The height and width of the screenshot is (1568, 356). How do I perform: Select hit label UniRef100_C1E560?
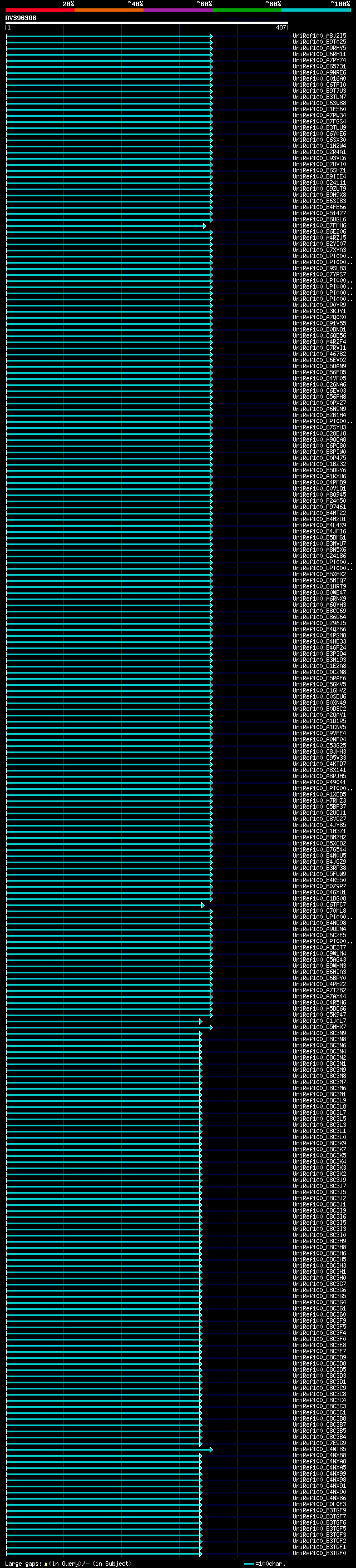319,109
